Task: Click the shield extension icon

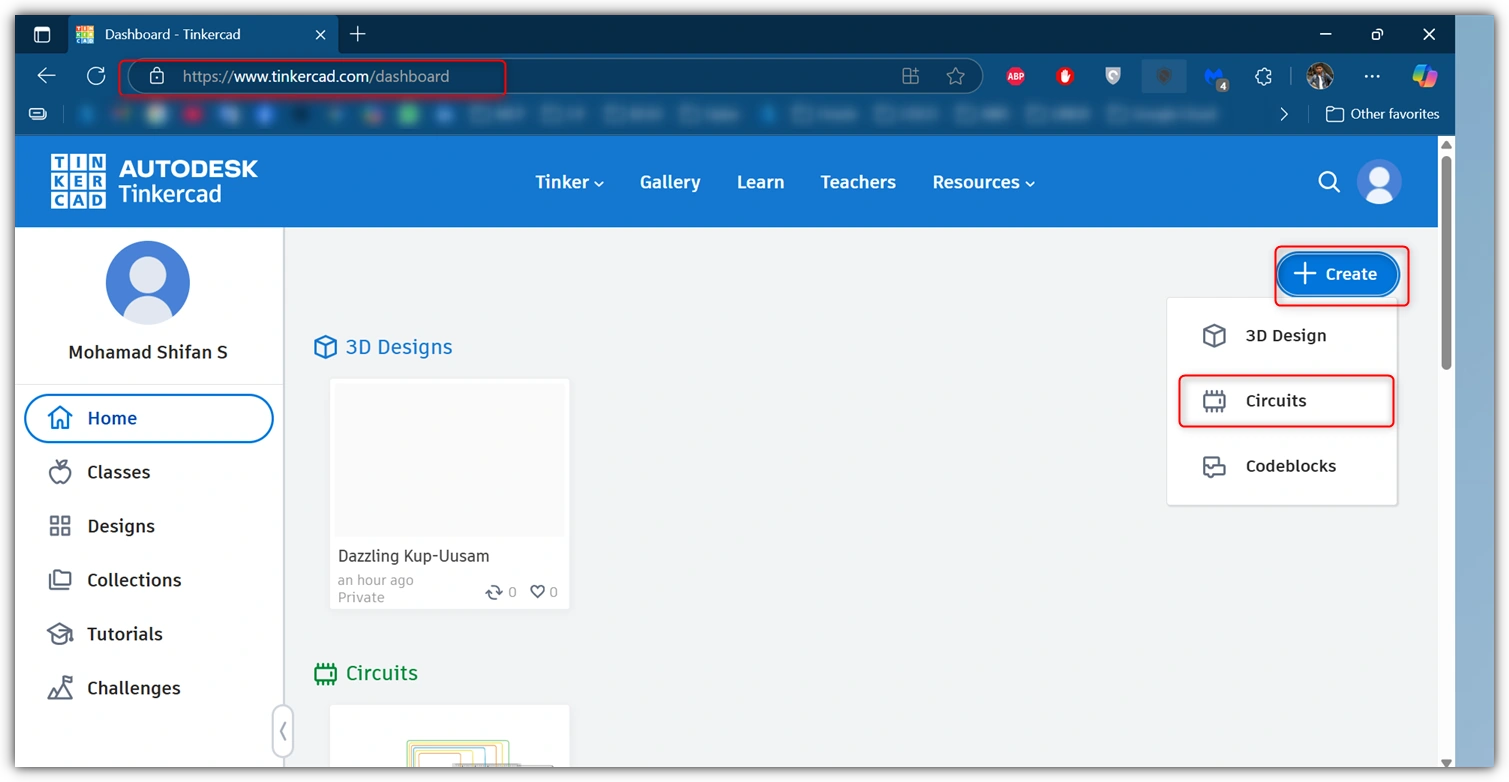Action: [1113, 76]
